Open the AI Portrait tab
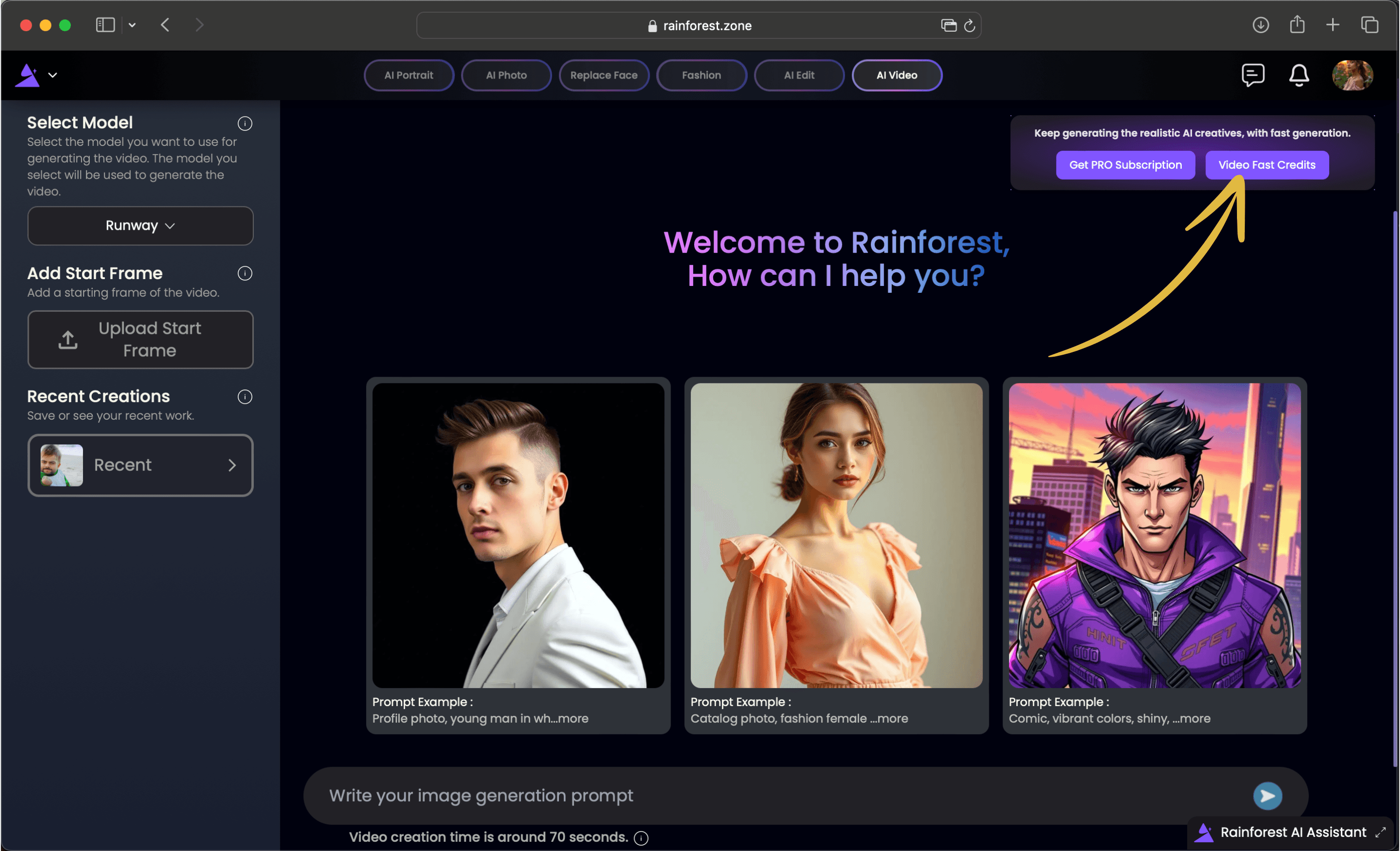The image size is (1400, 851). [x=409, y=75]
